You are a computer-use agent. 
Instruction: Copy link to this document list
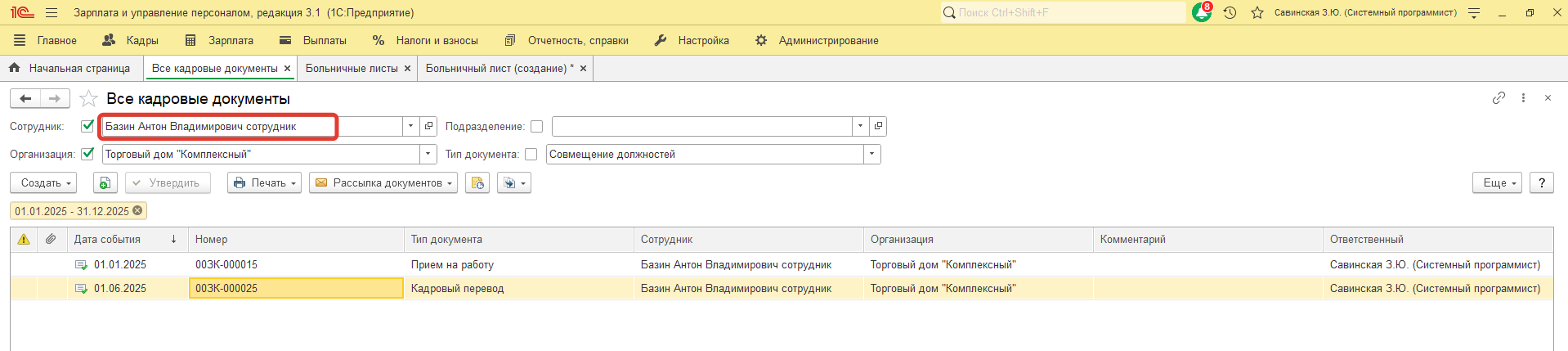(x=1499, y=98)
